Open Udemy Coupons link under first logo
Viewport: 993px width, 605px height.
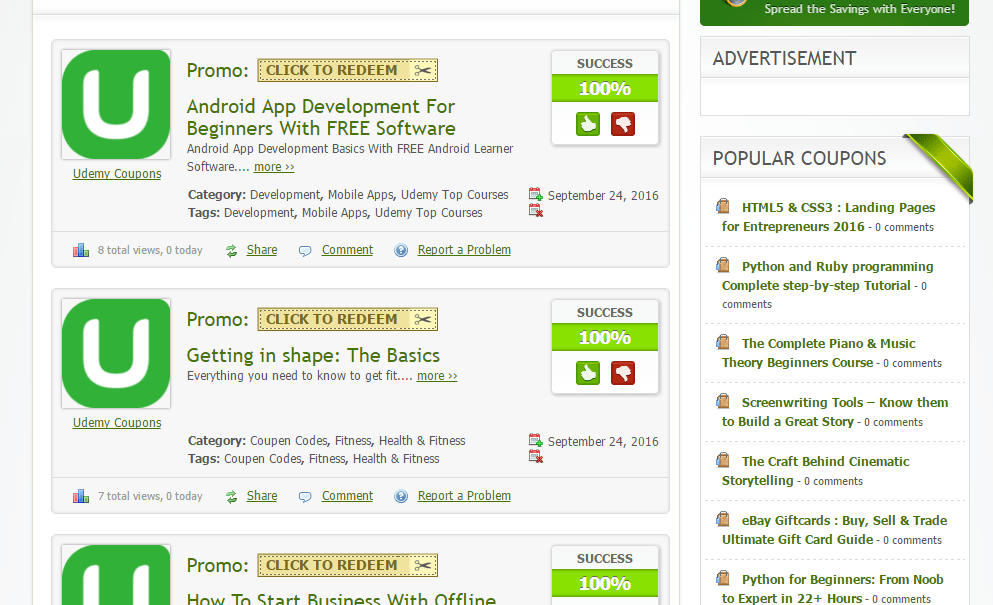click(x=117, y=174)
